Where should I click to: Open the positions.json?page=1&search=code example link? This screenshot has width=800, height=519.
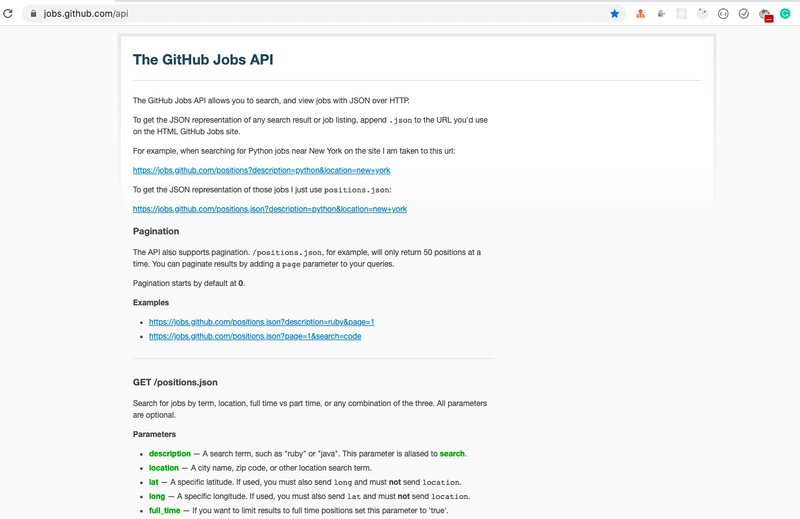tap(255, 336)
